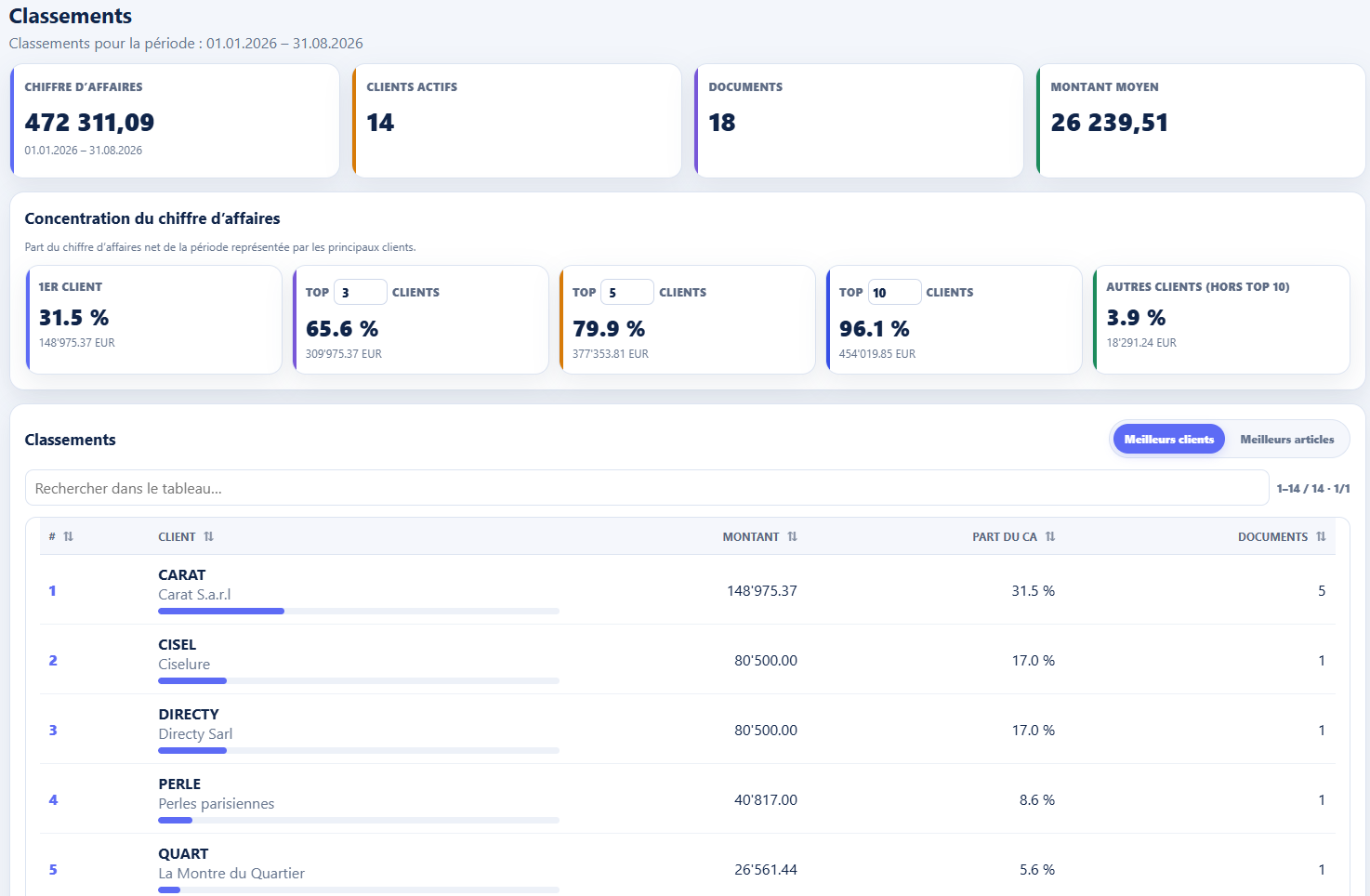Click the Clients actifs card
1370x896 pixels.
(x=517, y=121)
